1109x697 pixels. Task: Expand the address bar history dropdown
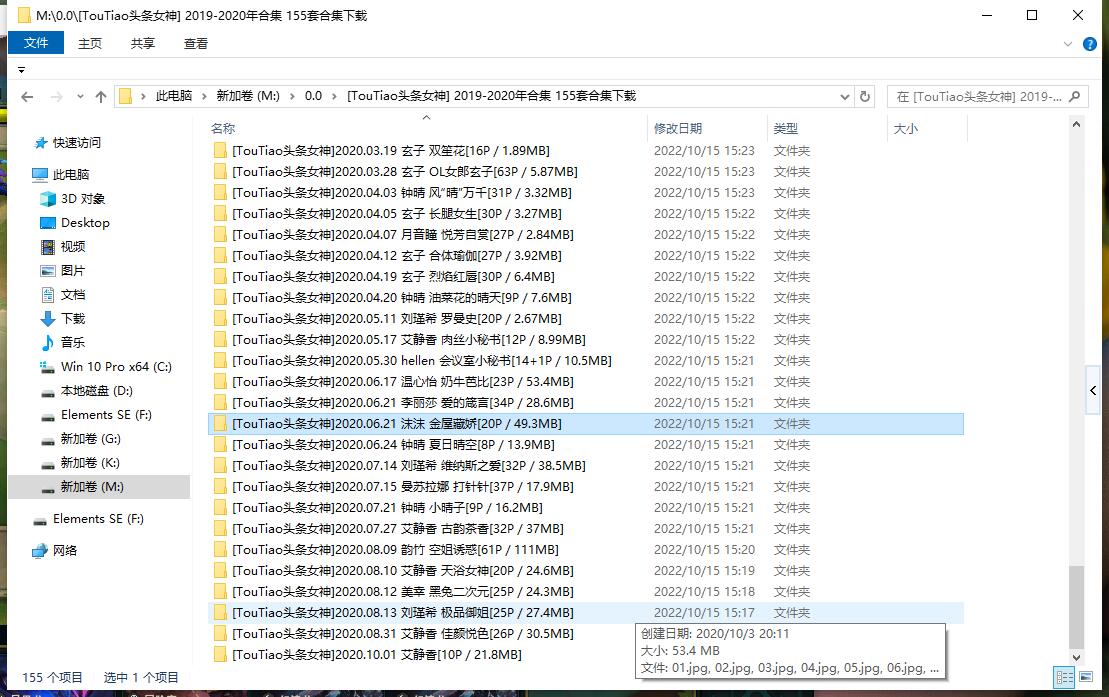844,97
